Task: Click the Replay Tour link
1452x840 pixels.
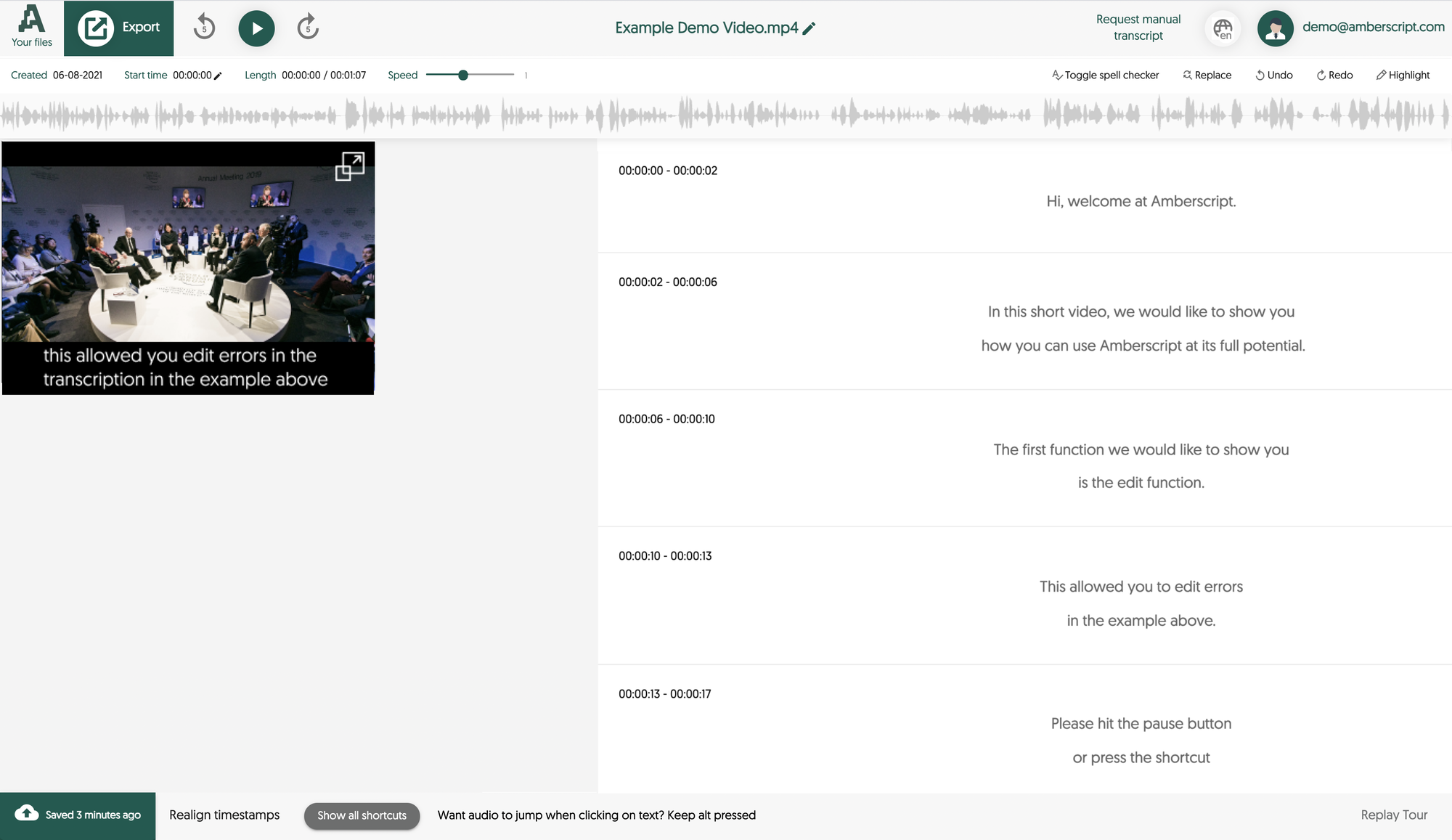Action: [1391, 814]
